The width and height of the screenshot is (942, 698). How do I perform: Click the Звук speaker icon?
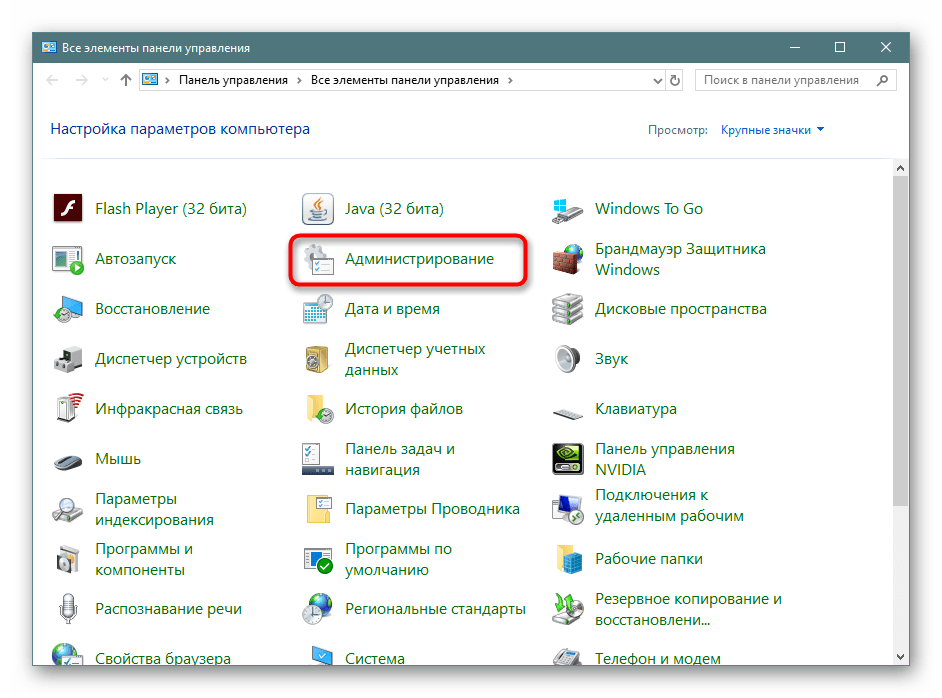(567, 359)
